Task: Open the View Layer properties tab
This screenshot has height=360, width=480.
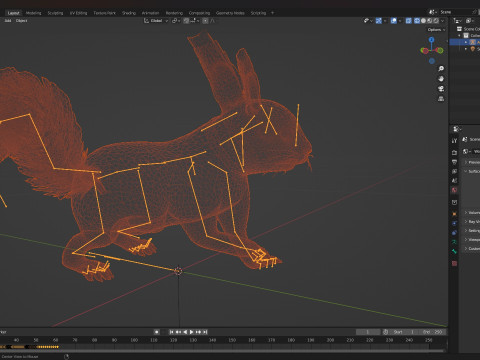Action: click(x=454, y=171)
